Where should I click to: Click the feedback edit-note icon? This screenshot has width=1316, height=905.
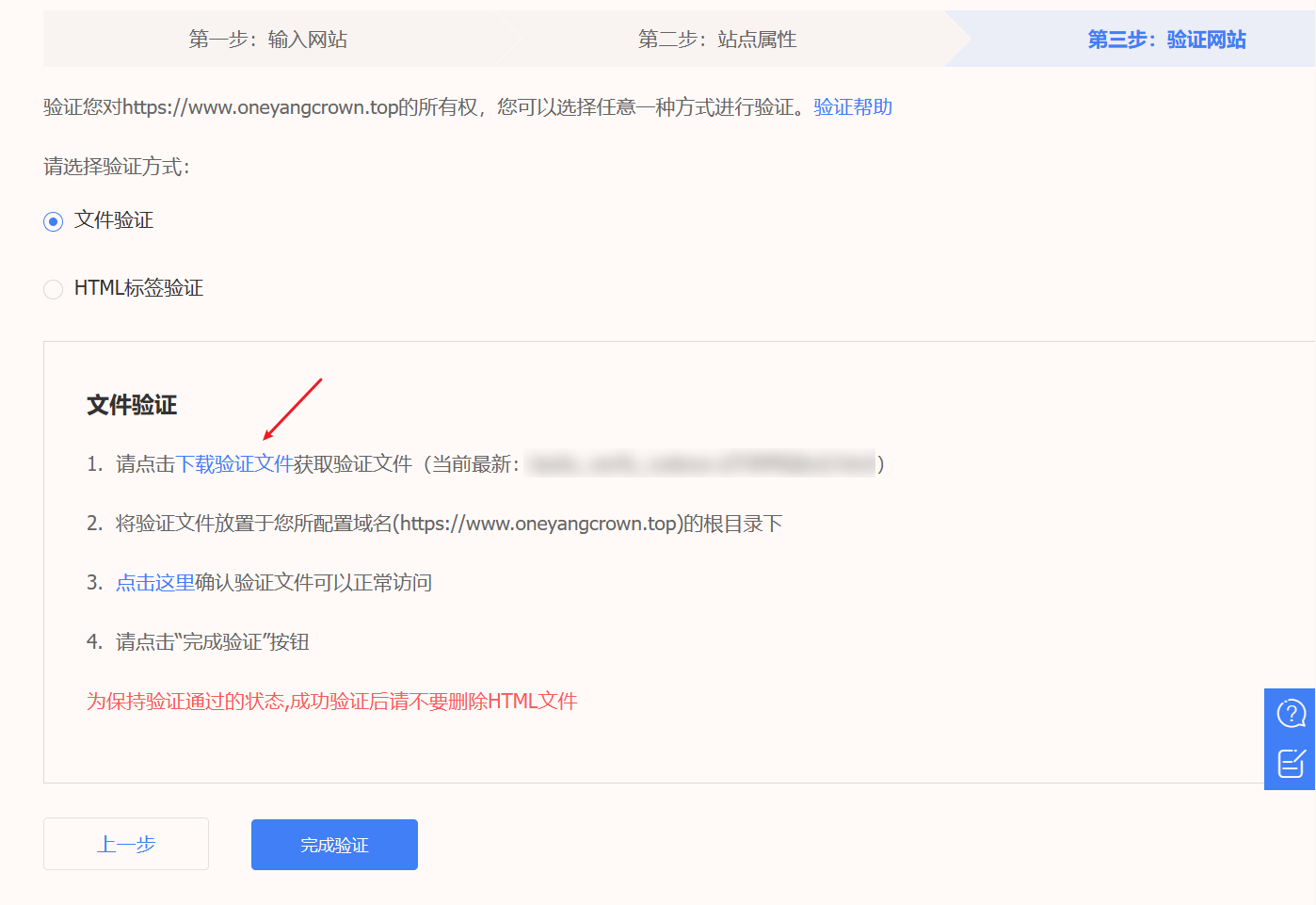(x=1290, y=763)
